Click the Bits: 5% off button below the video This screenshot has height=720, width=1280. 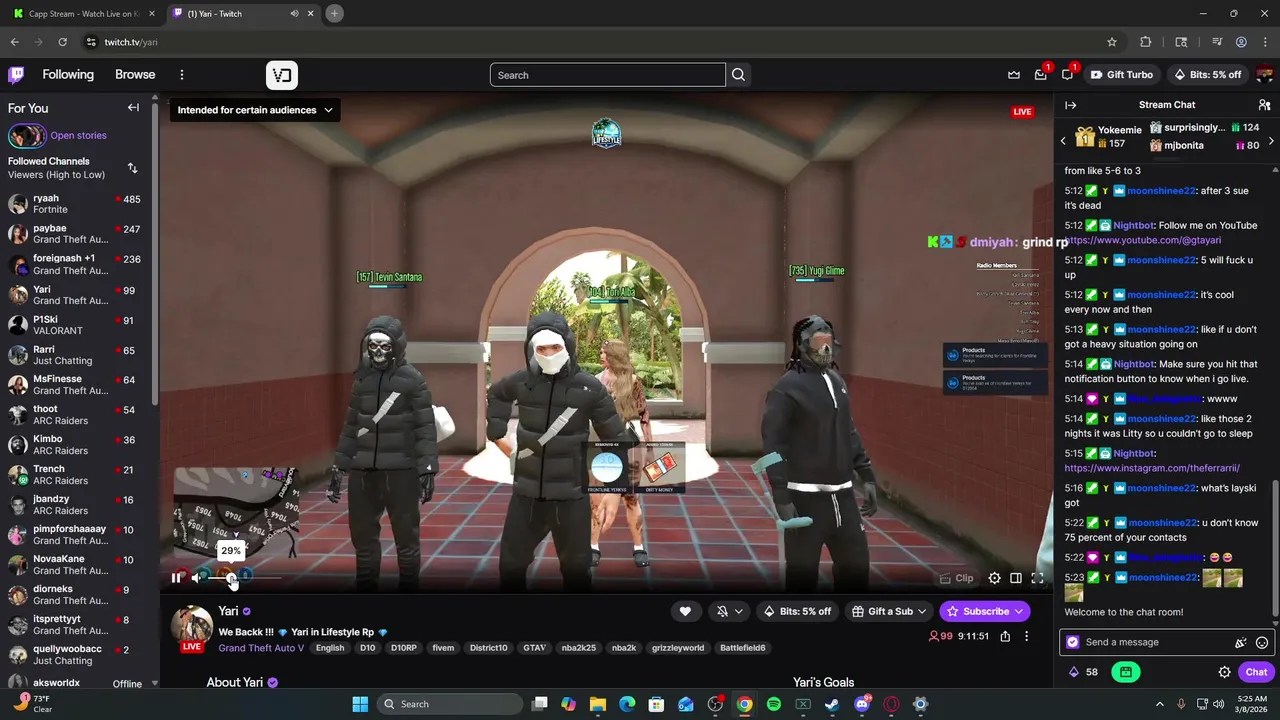click(798, 611)
